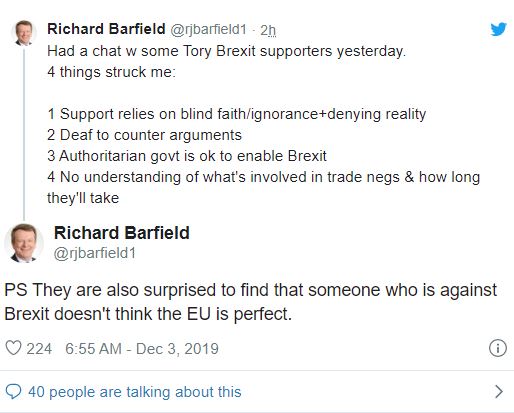This screenshot has height=413, width=514.
Task: Expand conversation with the right chevron arrow
Action: pos(499,392)
